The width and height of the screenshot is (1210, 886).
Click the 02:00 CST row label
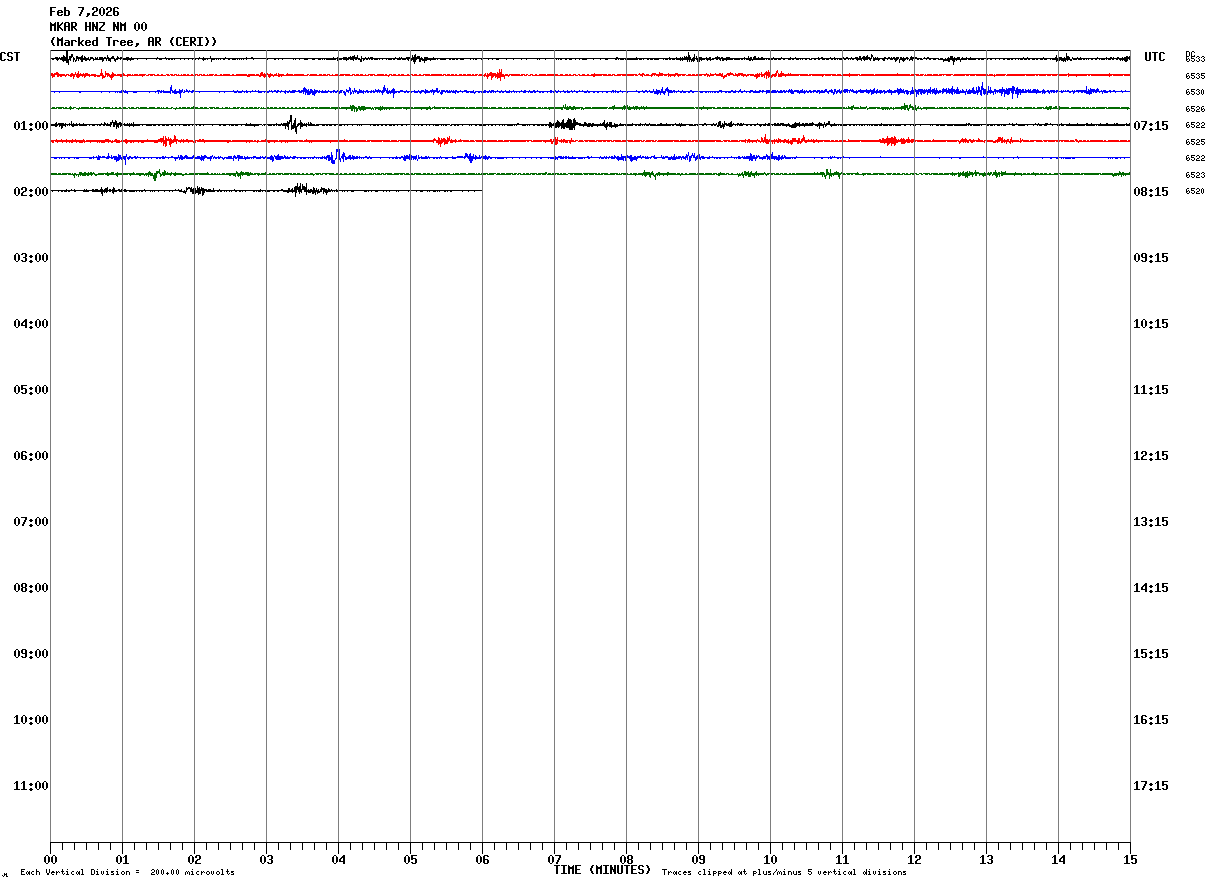[x=31, y=192]
